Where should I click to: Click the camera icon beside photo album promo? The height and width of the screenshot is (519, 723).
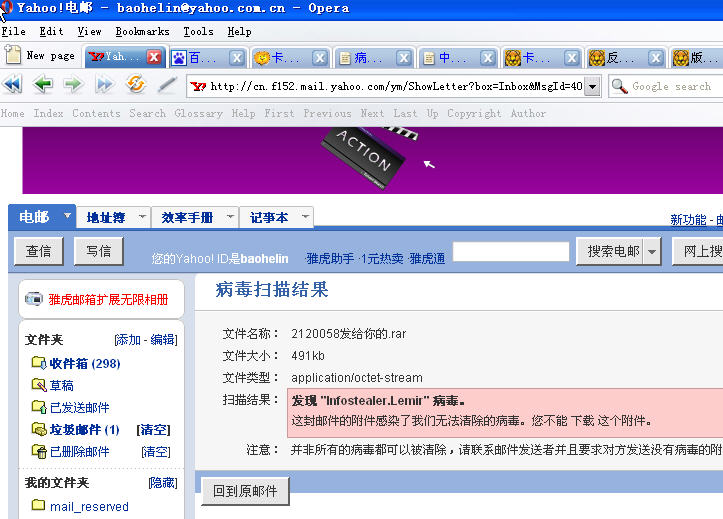click(34, 299)
